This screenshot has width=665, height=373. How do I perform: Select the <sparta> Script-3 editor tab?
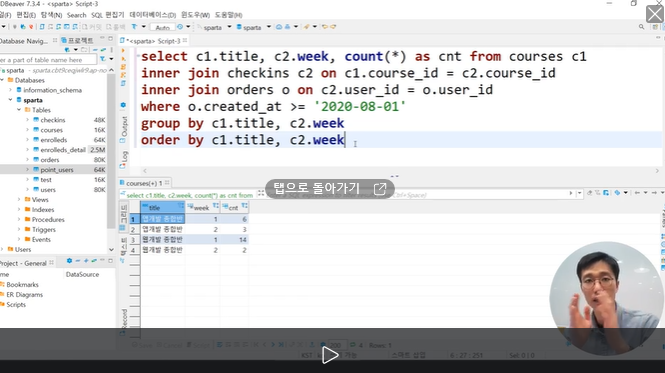tap(154, 41)
